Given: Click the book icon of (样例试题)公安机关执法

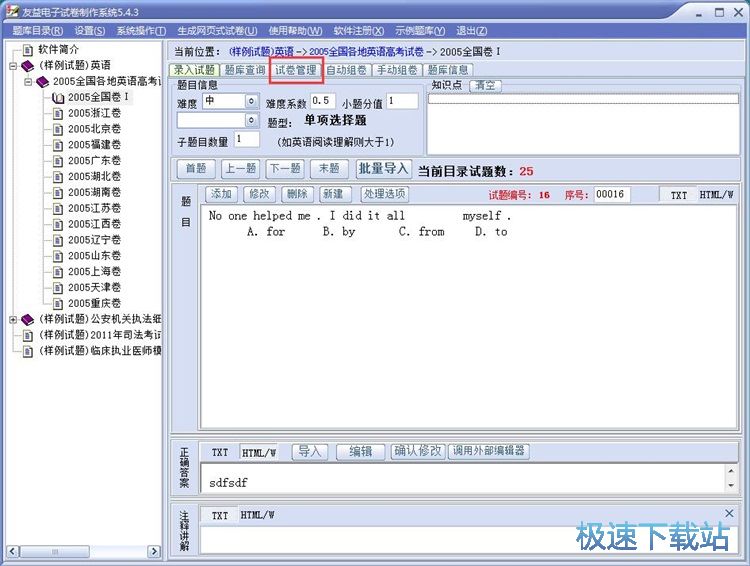Looking at the screenshot, I should click(27, 320).
